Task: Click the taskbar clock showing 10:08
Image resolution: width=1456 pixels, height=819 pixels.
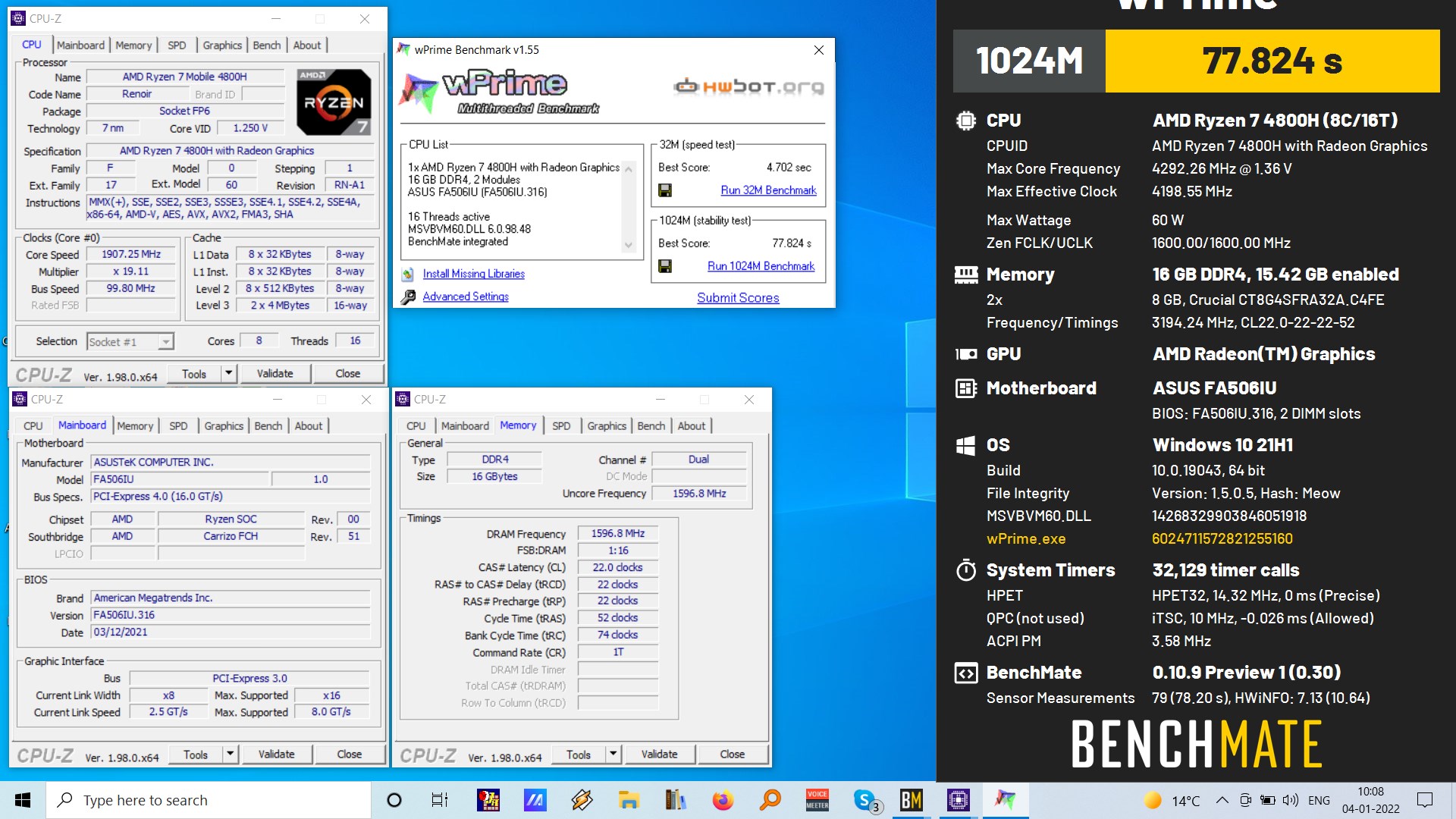Action: (1370, 800)
